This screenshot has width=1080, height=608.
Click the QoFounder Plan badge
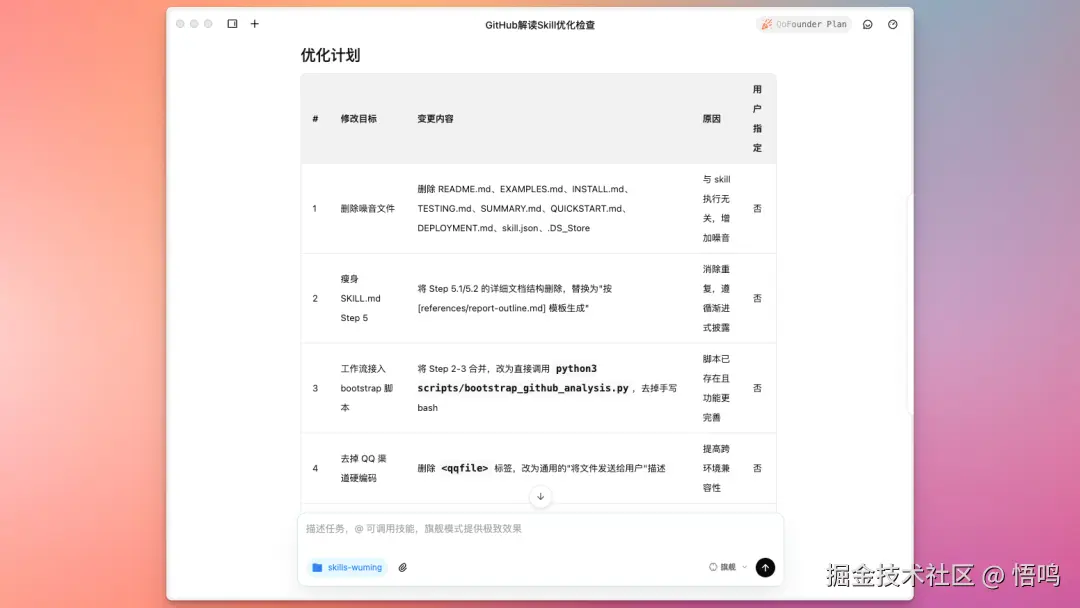tap(803, 24)
